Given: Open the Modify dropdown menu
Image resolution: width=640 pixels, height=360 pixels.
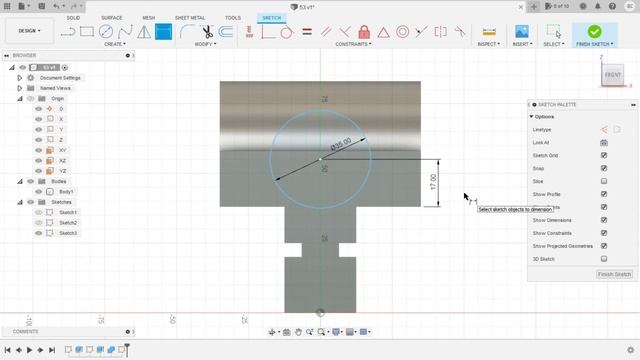Looking at the screenshot, I should pyautogui.click(x=205, y=44).
